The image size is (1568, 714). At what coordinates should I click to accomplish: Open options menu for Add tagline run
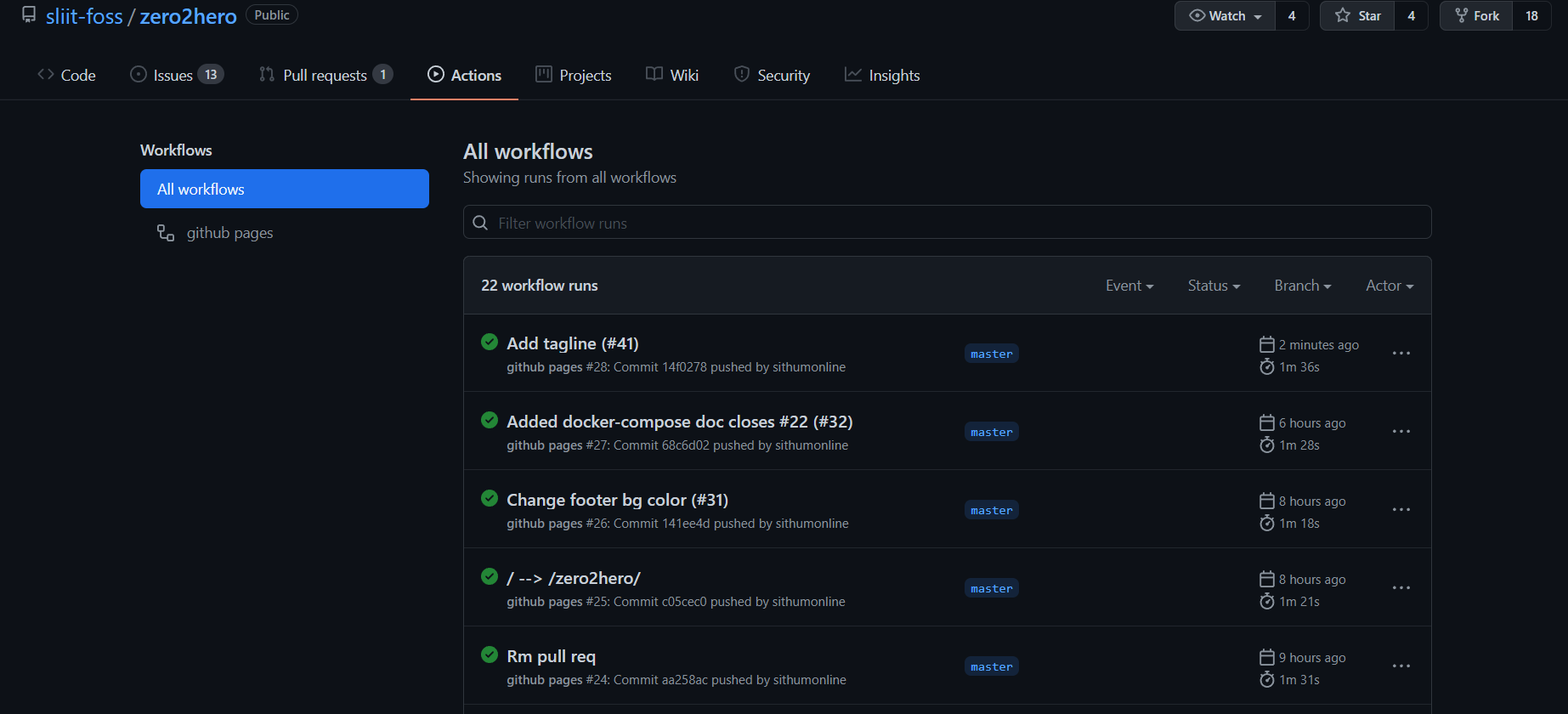click(x=1401, y=353)
